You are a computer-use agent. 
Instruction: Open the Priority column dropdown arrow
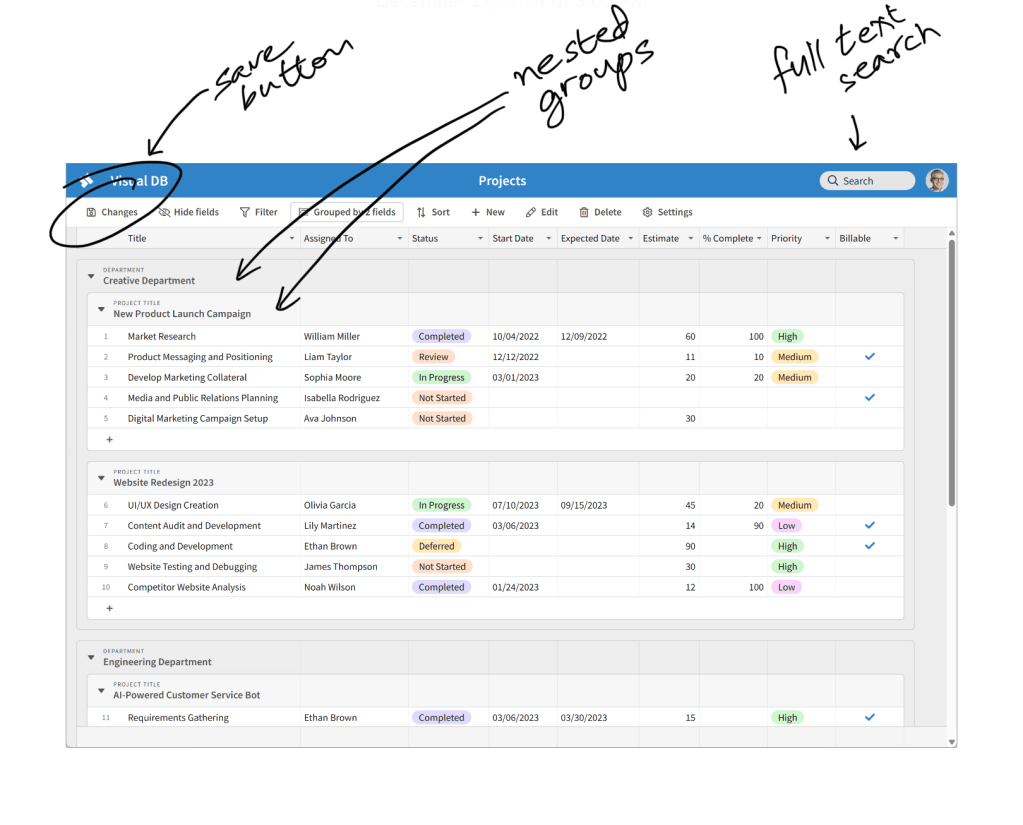coord(827,239)
